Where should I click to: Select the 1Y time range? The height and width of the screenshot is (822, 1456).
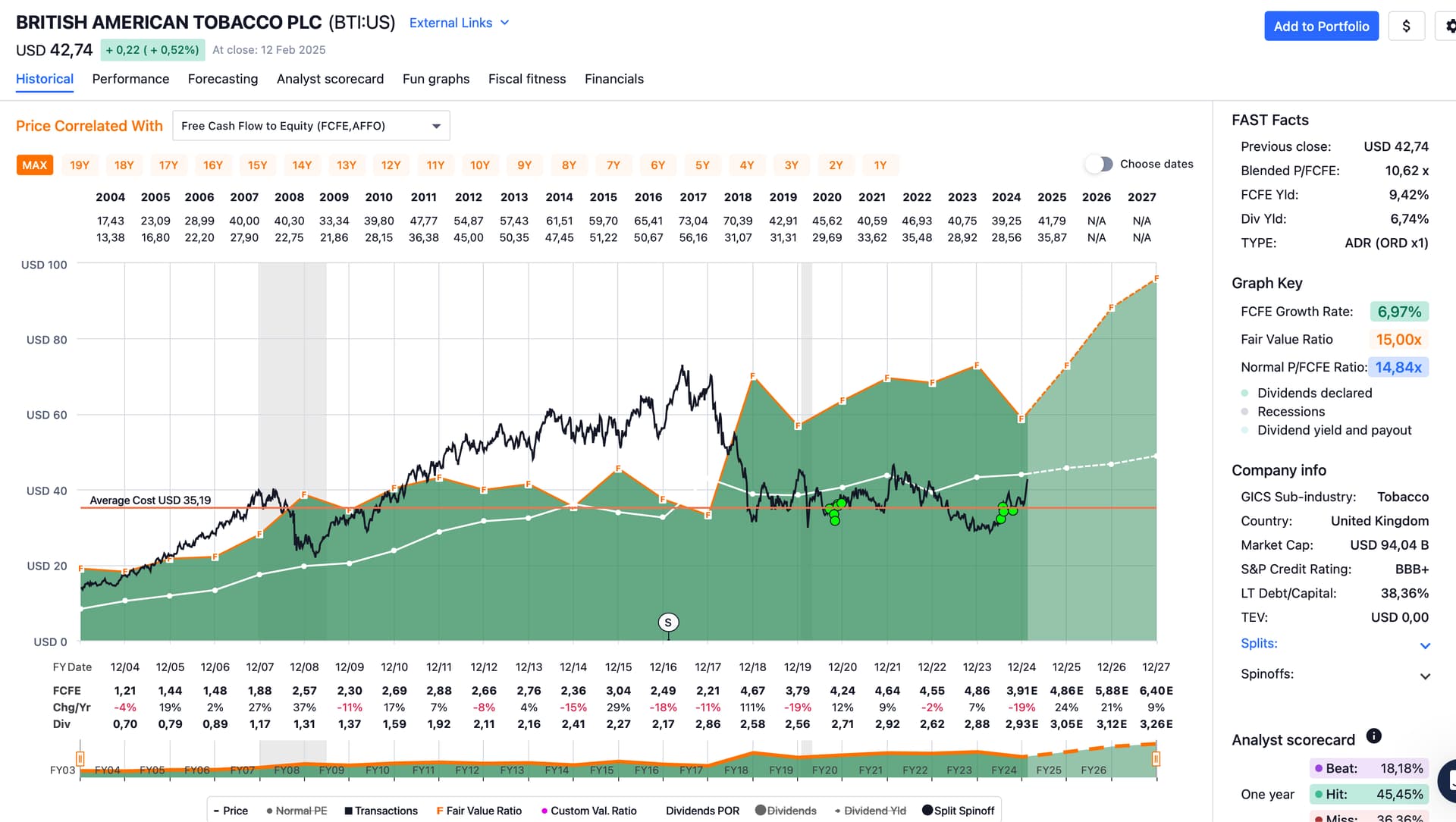[x=880, y=165]
